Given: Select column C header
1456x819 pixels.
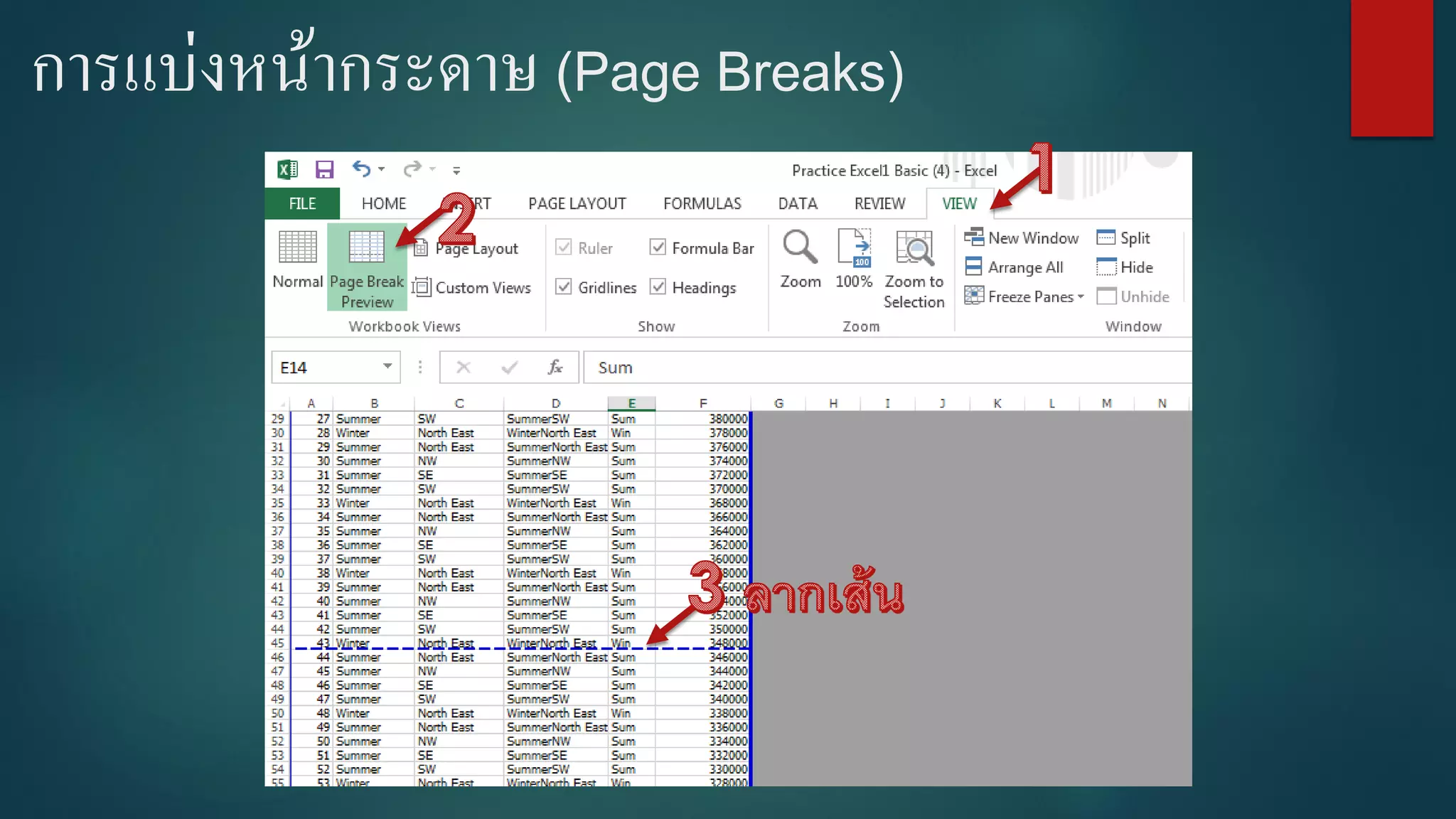Looking at the screenshot, I should 459,403.
